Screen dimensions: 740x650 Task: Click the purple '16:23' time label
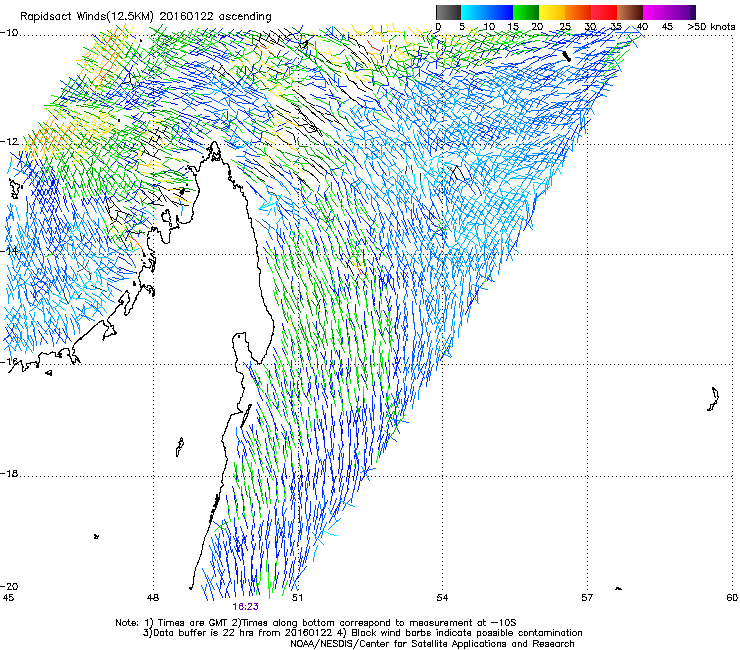245,607
